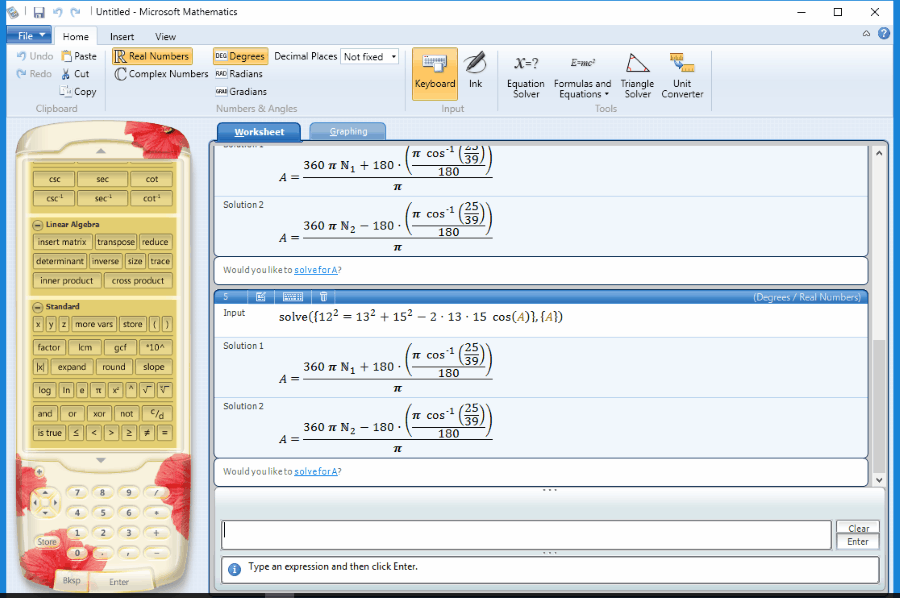This screenshot has height=598, width=900.
Task: Switch to the Insert ribbon tab
Action: tap(122, 37)
